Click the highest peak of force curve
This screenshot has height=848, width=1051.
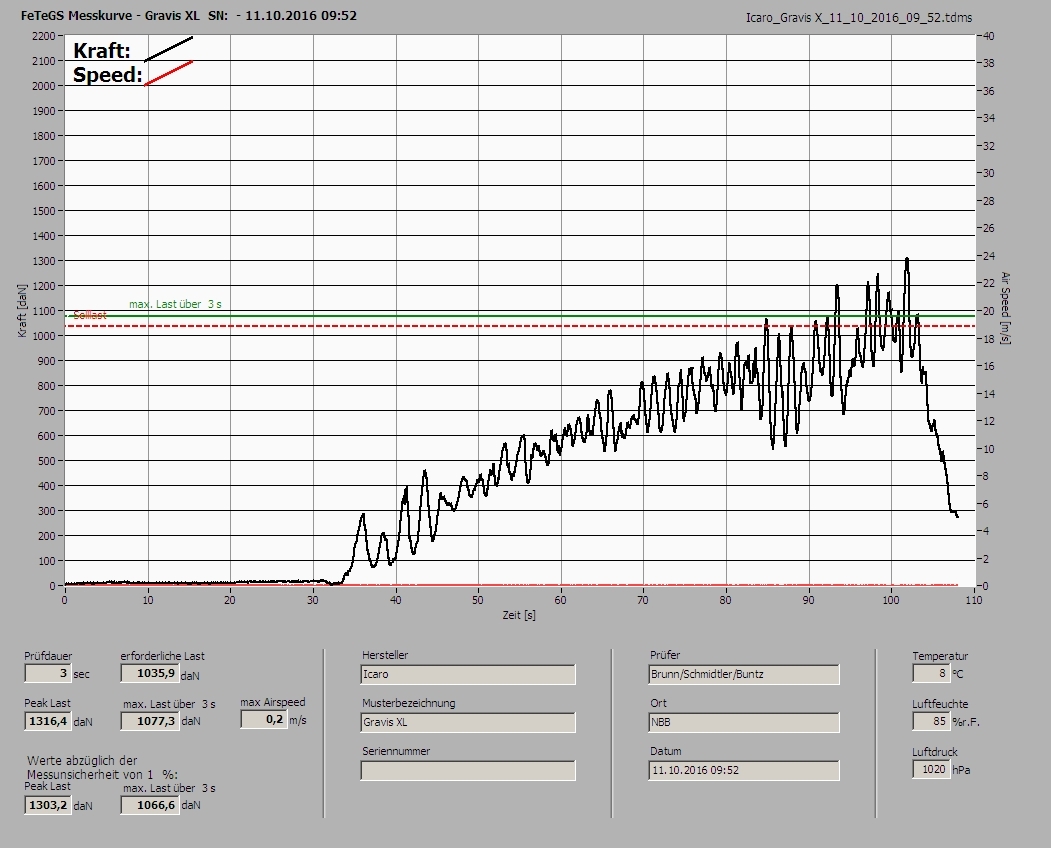click(x=907, y=259)
